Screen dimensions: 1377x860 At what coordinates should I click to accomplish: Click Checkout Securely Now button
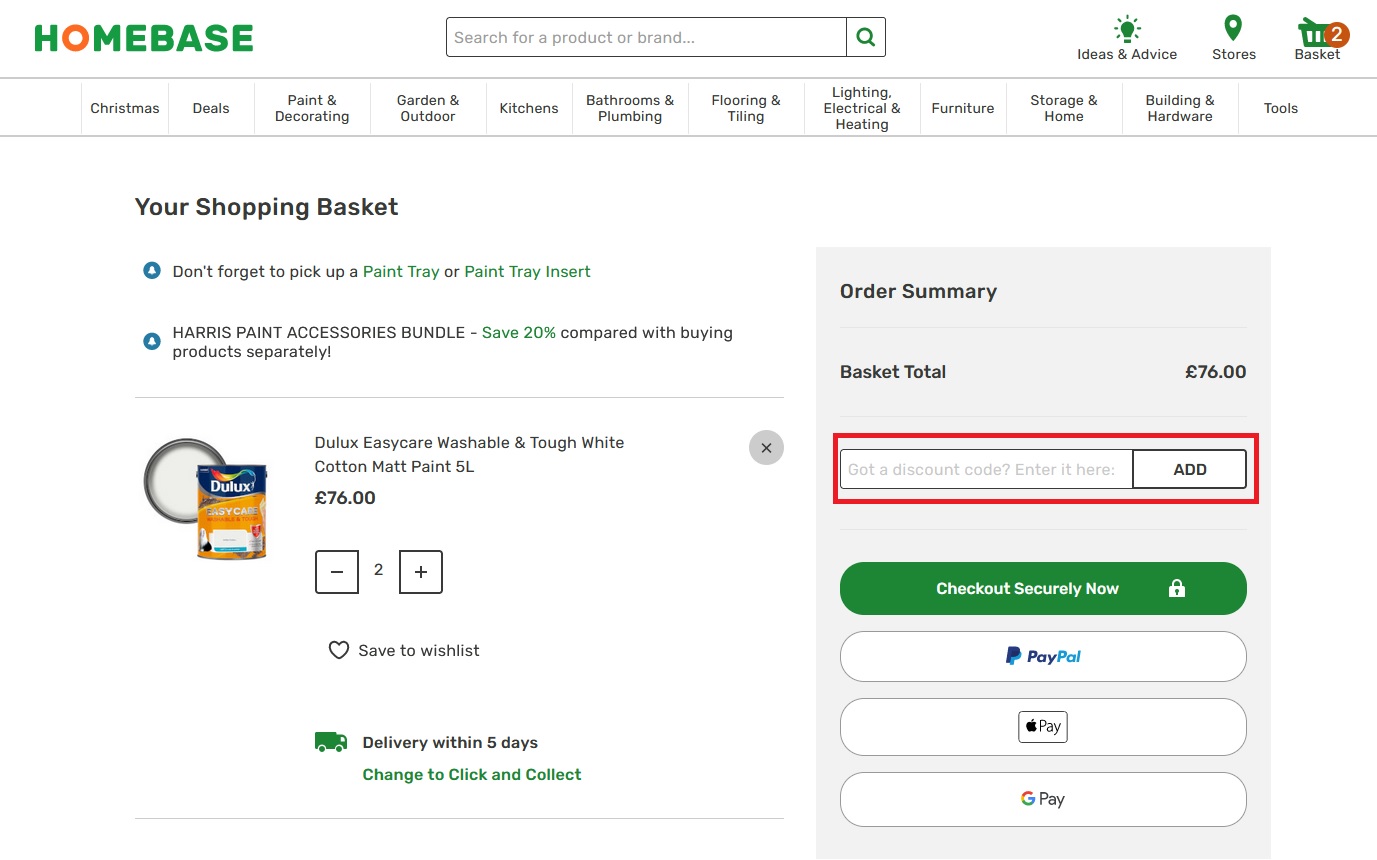coord(1043,588)
